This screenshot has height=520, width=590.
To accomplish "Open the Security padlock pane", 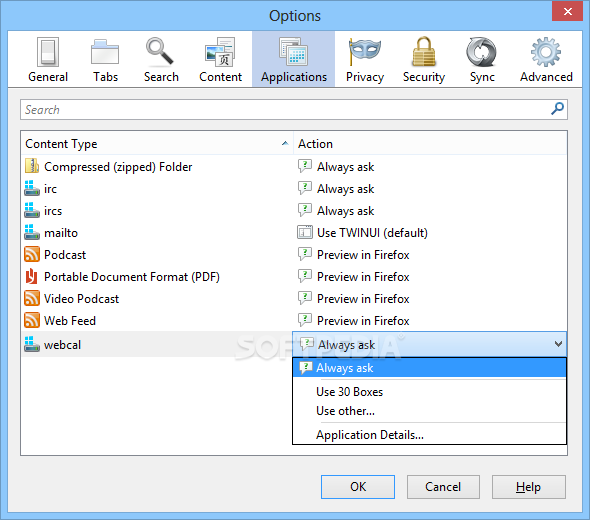I will tap(424, 59).
